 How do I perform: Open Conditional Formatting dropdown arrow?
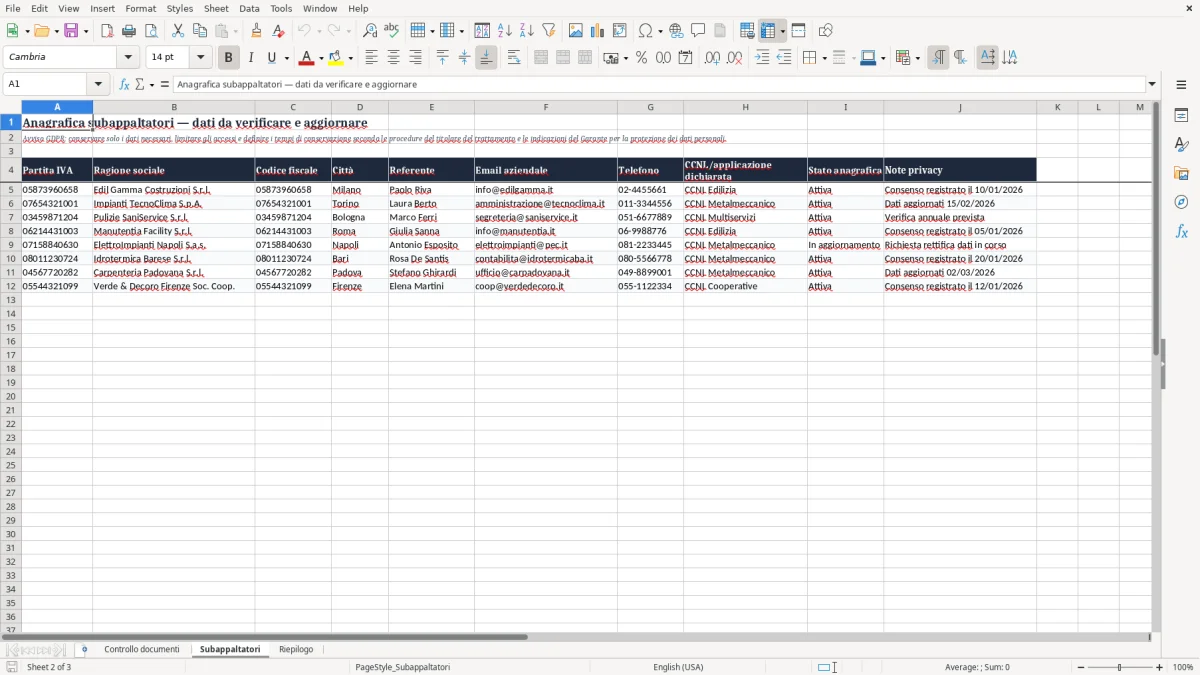[917, 58]
